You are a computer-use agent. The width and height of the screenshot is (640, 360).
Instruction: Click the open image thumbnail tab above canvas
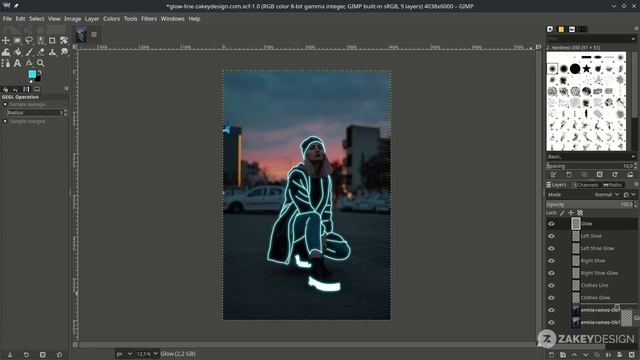pos(81,34)
